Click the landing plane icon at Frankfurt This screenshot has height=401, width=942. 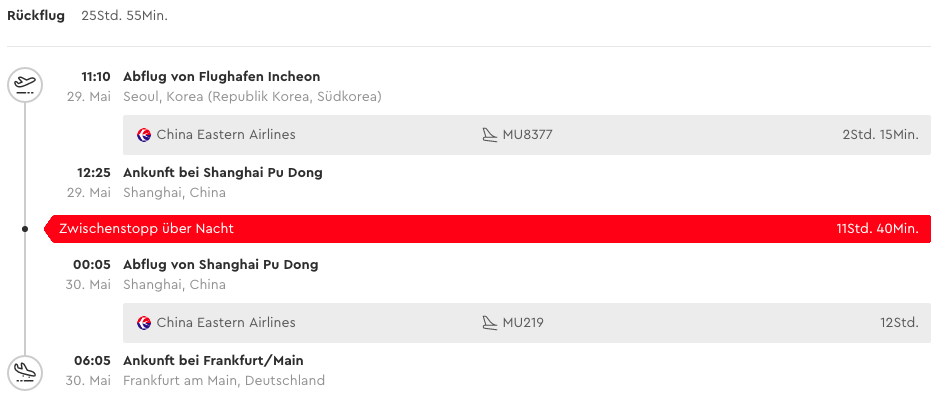click(25, 373)
